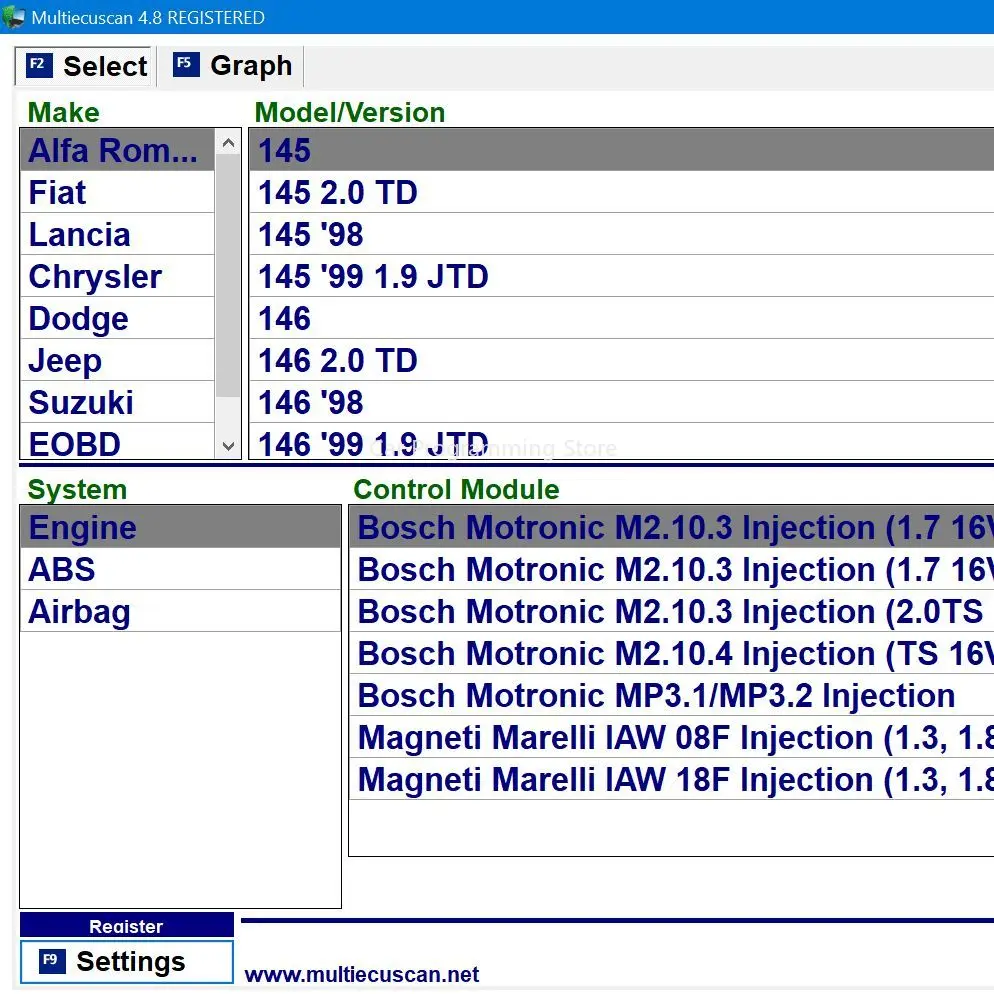Screen dimensions: 994x994
Task: Select first Bosch Motronic M2.10.3 (1.7 16V) module
Action: (671, 527)
